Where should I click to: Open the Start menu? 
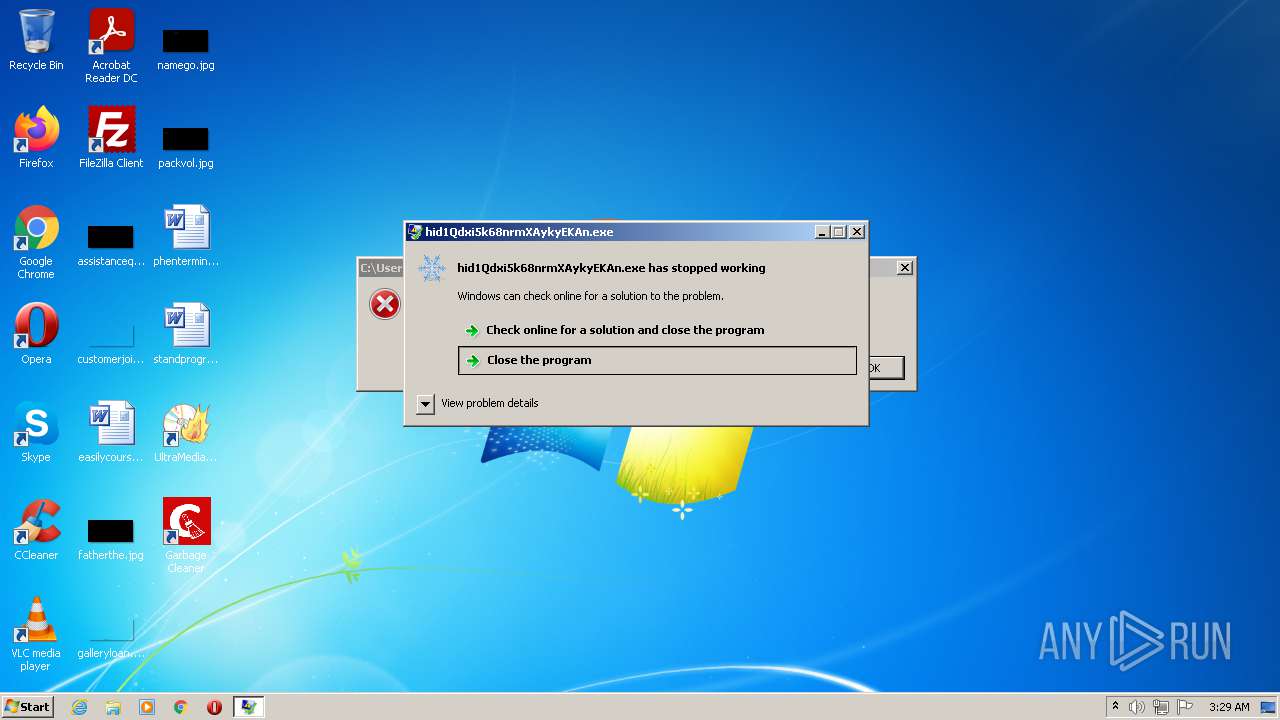click(28, 707)
